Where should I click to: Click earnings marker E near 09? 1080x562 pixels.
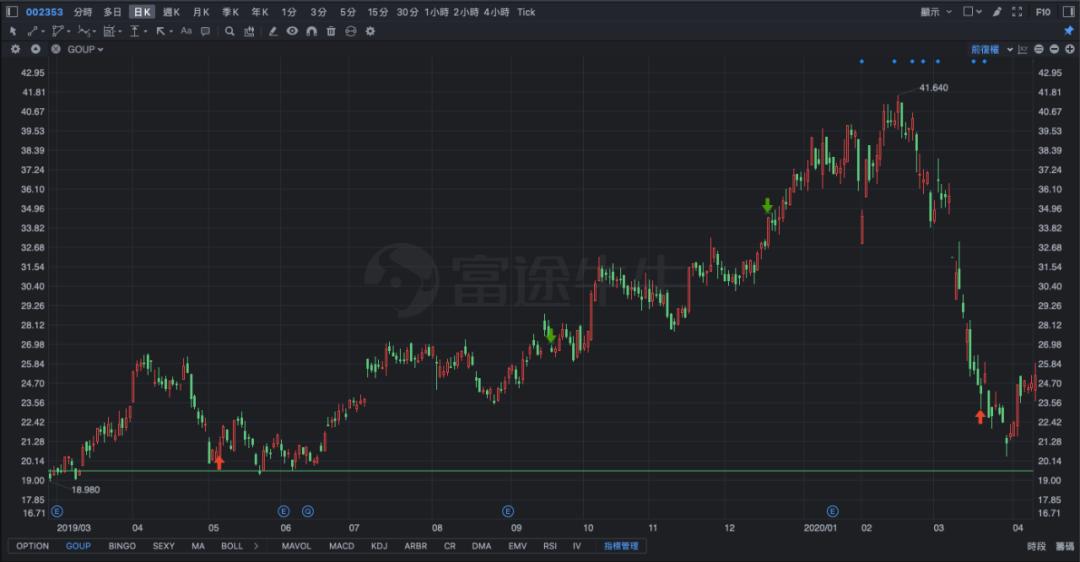pos(508,511)
